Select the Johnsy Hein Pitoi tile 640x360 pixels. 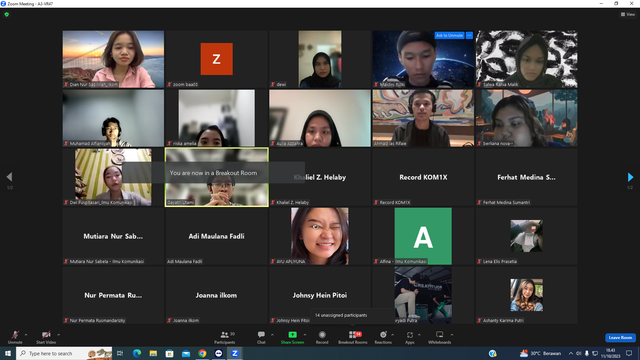pyautogui.click(x=320, y=295)
